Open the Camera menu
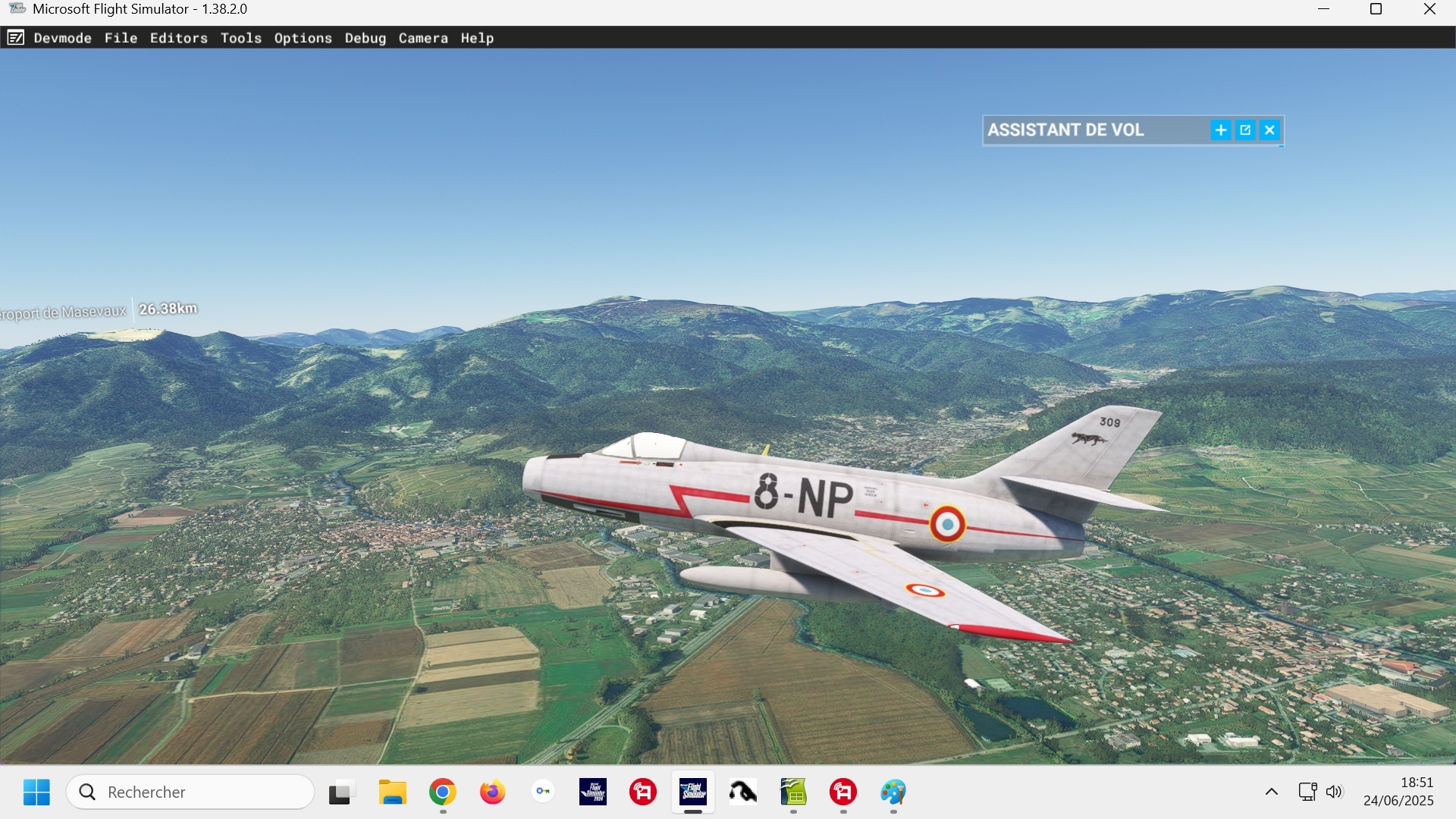This screenshot has height=819, width=1456. click(x=422, y=38)
